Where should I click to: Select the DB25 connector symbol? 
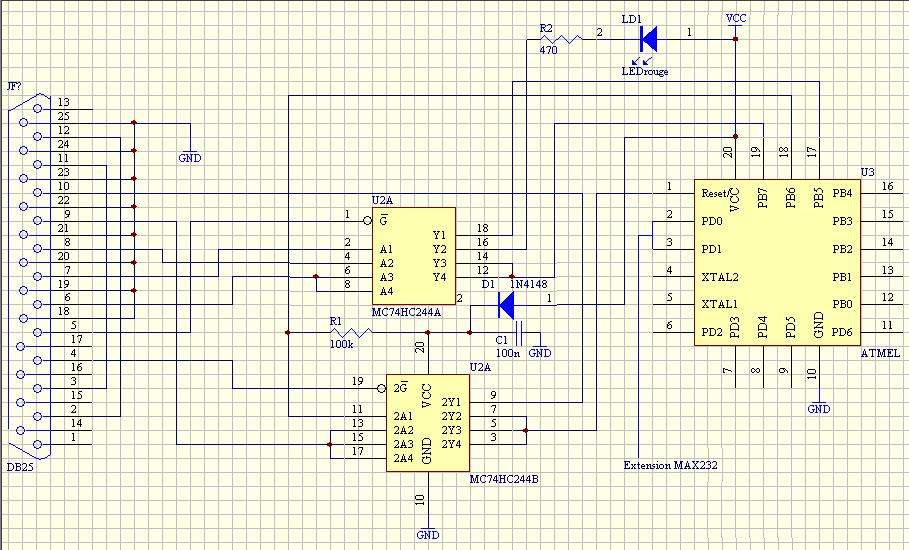pos(29,275)
